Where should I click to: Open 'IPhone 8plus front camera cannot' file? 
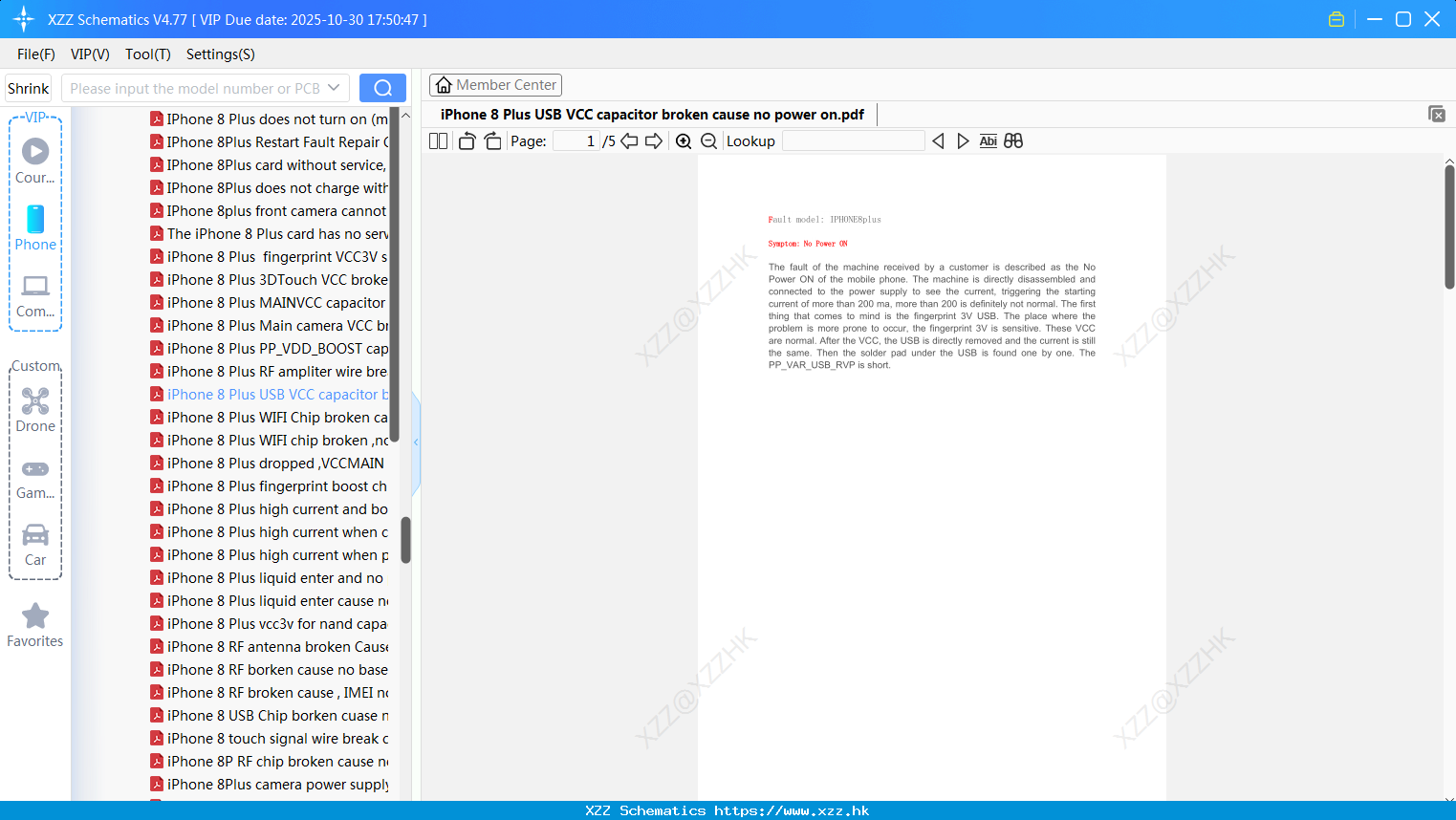pyautogui.click(x=270, y=211)
